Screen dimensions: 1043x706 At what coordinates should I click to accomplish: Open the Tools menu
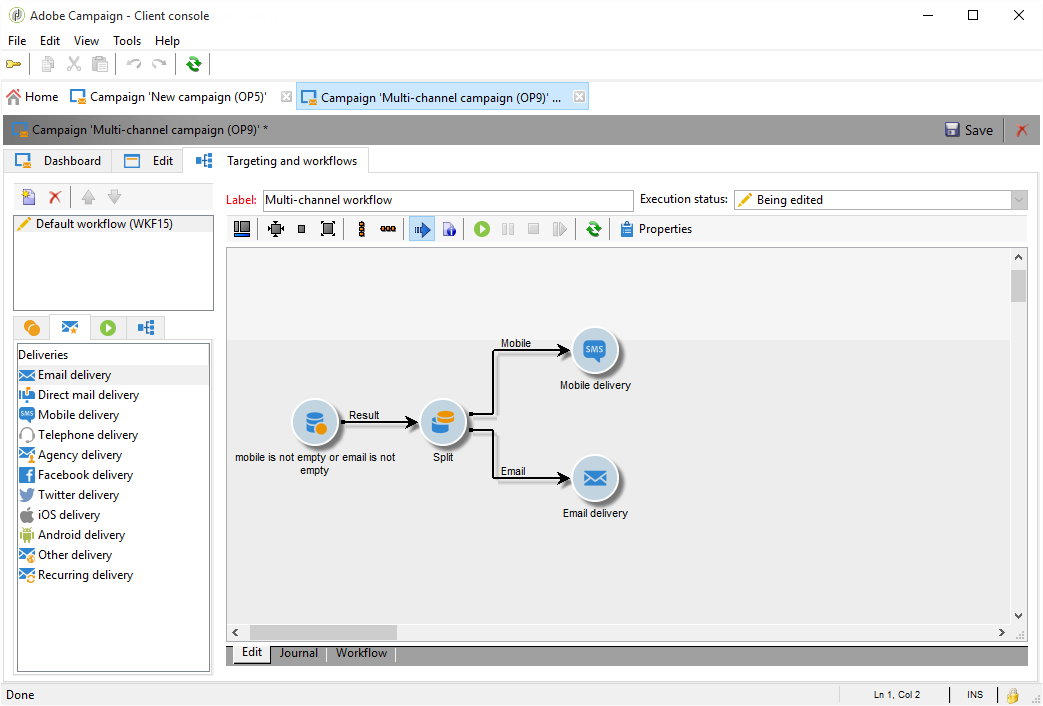coord(127,41)
